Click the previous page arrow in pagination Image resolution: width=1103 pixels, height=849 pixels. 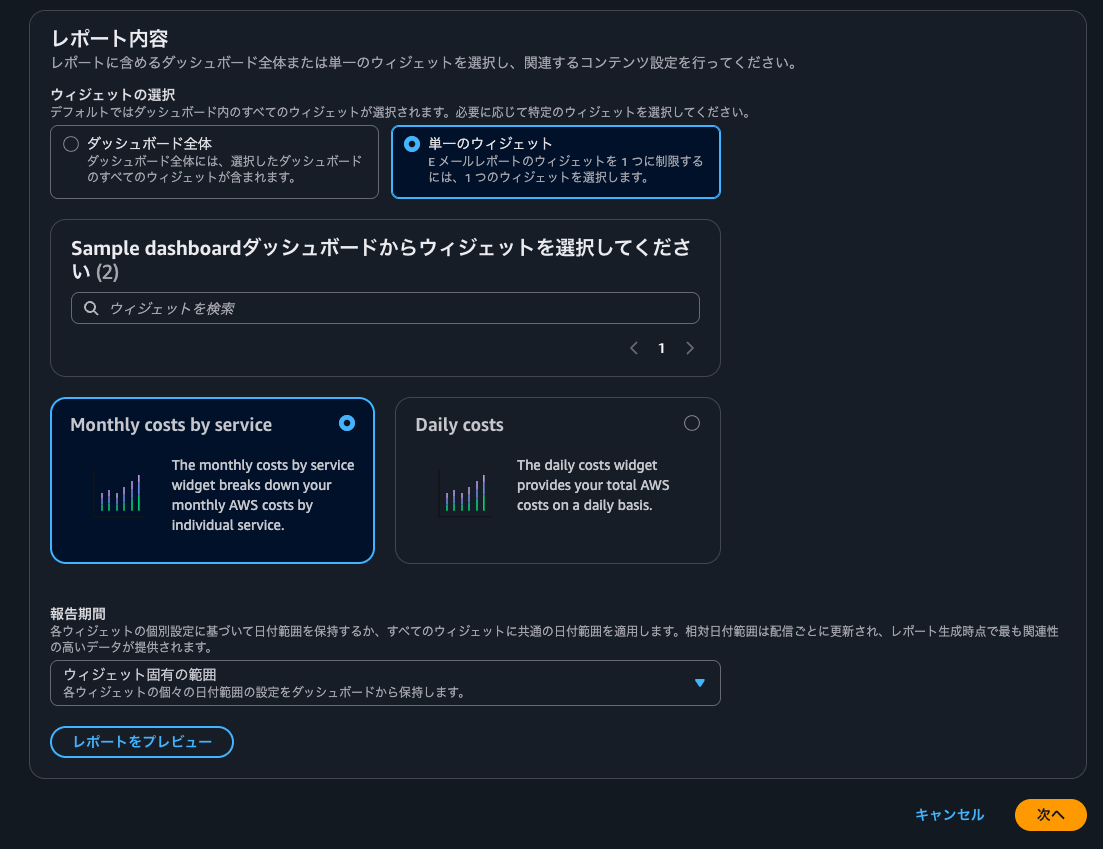point(633,347)
